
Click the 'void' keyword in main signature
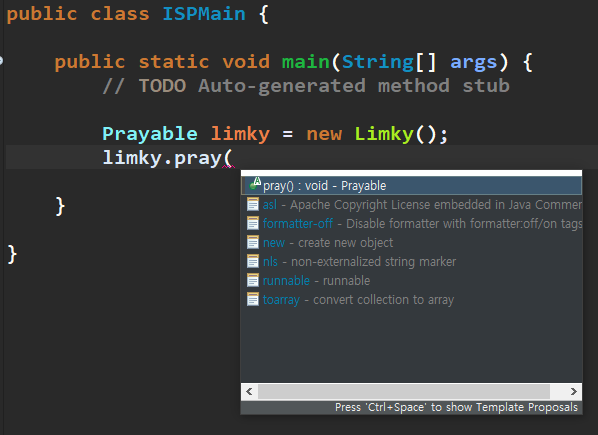[x=246, y=62]
